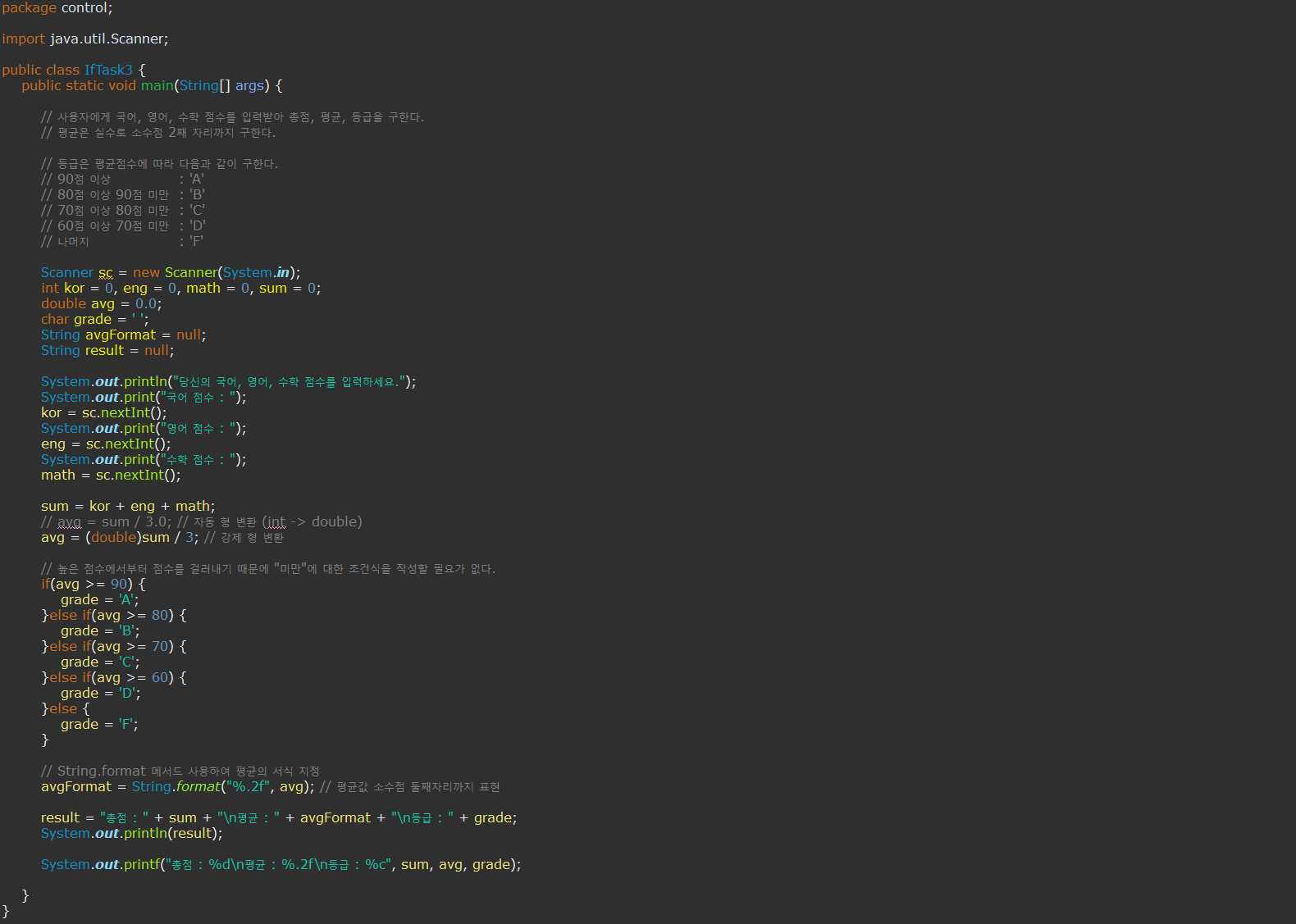Click the 'sum = kor + eng + math;' line
This screenshot has height=924, width=1296.
[128, 507]
